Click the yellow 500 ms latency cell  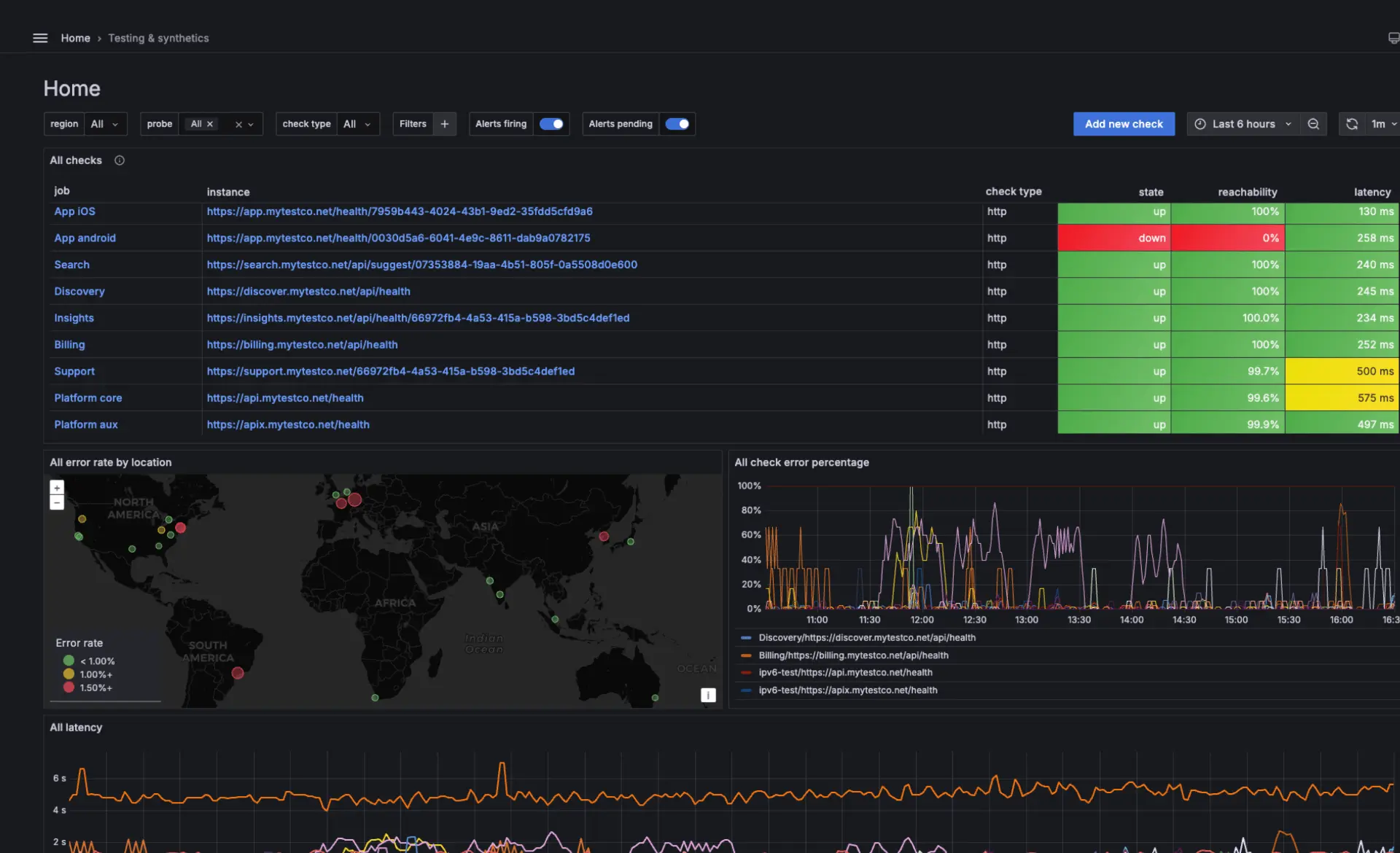click(x=1342, y=372)
